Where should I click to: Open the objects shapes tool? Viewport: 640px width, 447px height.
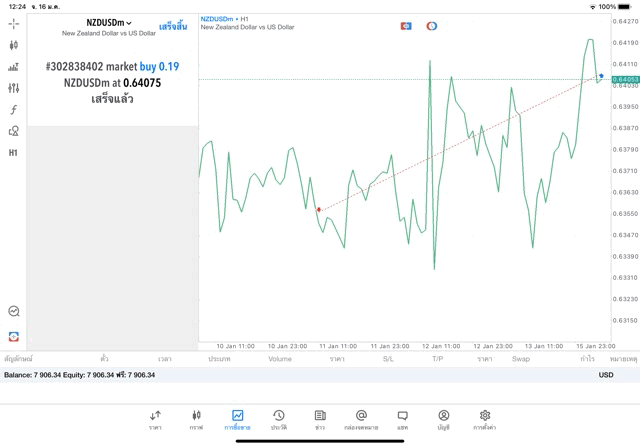point(13,131)
